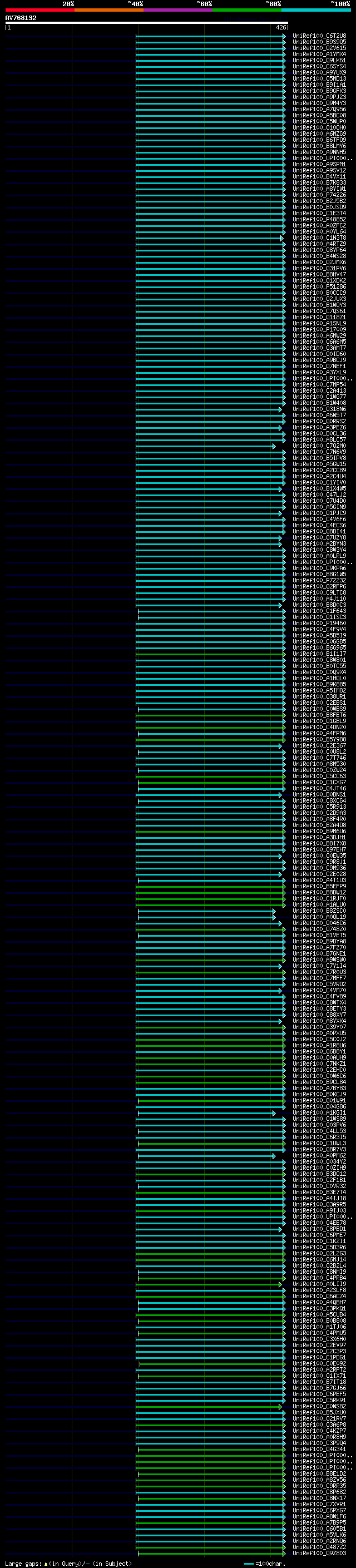This screenshot has height=1568, width=356.
Task: Select hit label UniRef100_B9I1A1
Action: coord(319,85)
